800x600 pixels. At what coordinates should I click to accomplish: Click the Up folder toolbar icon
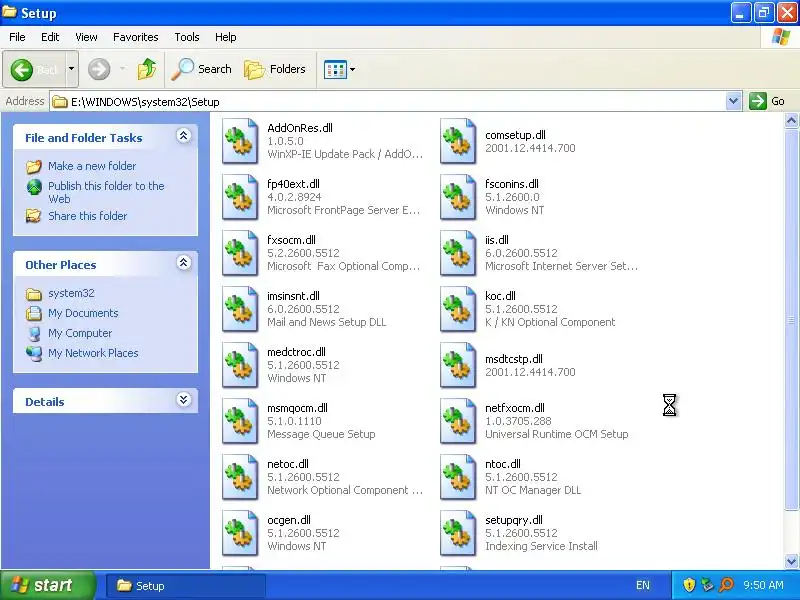[147, 69]
